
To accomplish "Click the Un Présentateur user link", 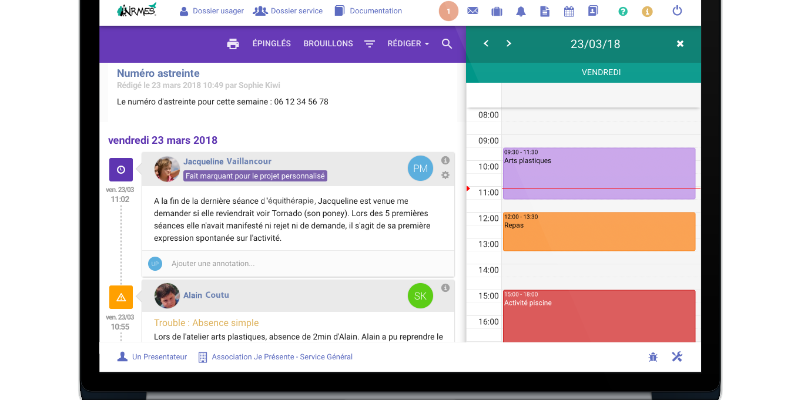I will [152, 357].
